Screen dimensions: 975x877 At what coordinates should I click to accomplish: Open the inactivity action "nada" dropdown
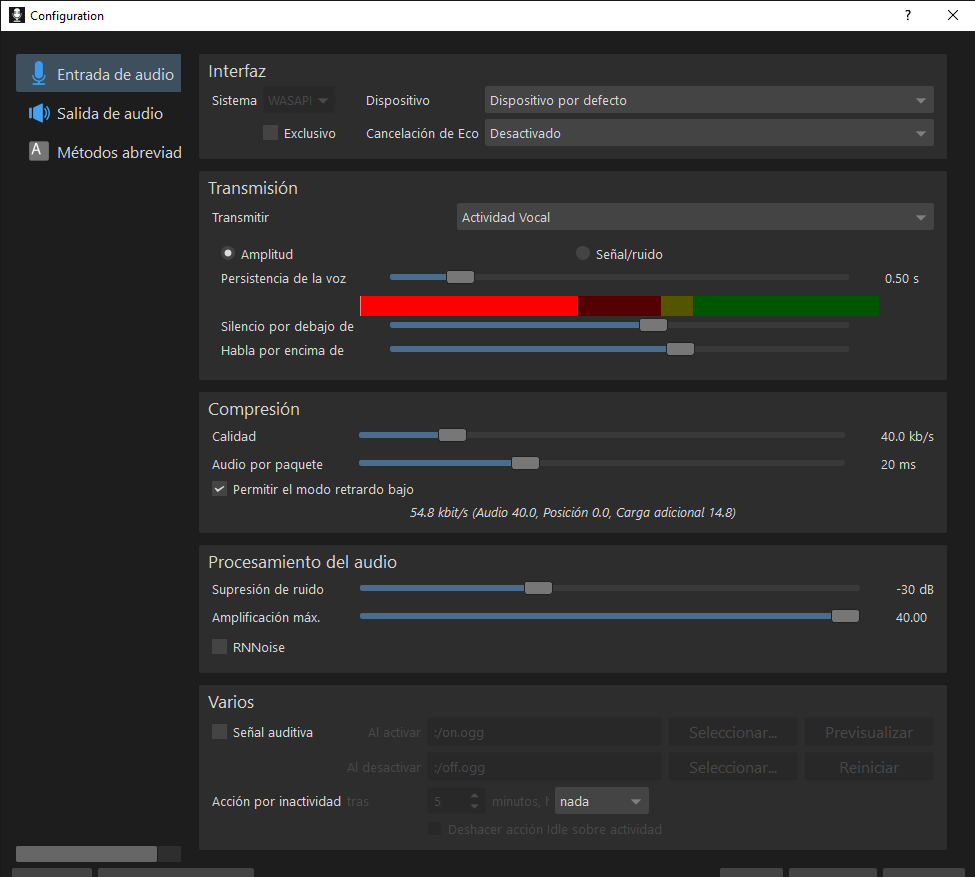601,801
